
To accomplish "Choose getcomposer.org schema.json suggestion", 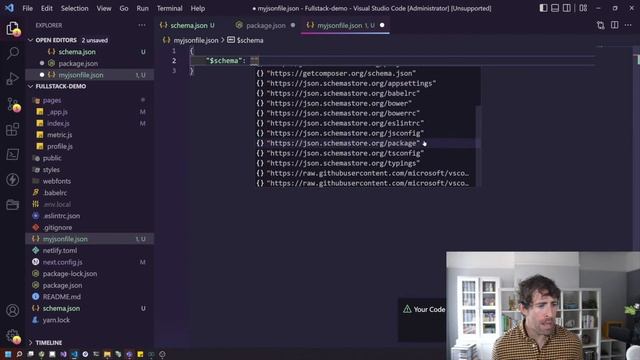I will pos(365,73).
